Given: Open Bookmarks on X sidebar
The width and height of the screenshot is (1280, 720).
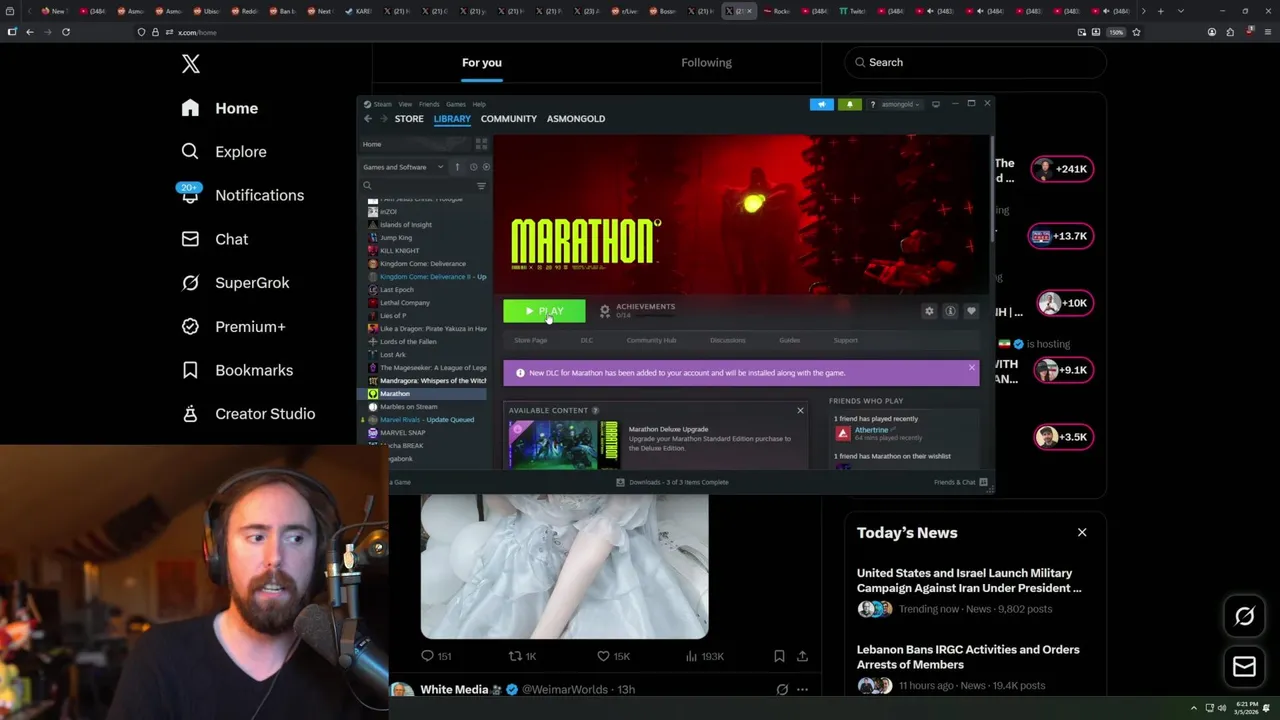Looking at the screenshot, I should (x=237, y=370).
